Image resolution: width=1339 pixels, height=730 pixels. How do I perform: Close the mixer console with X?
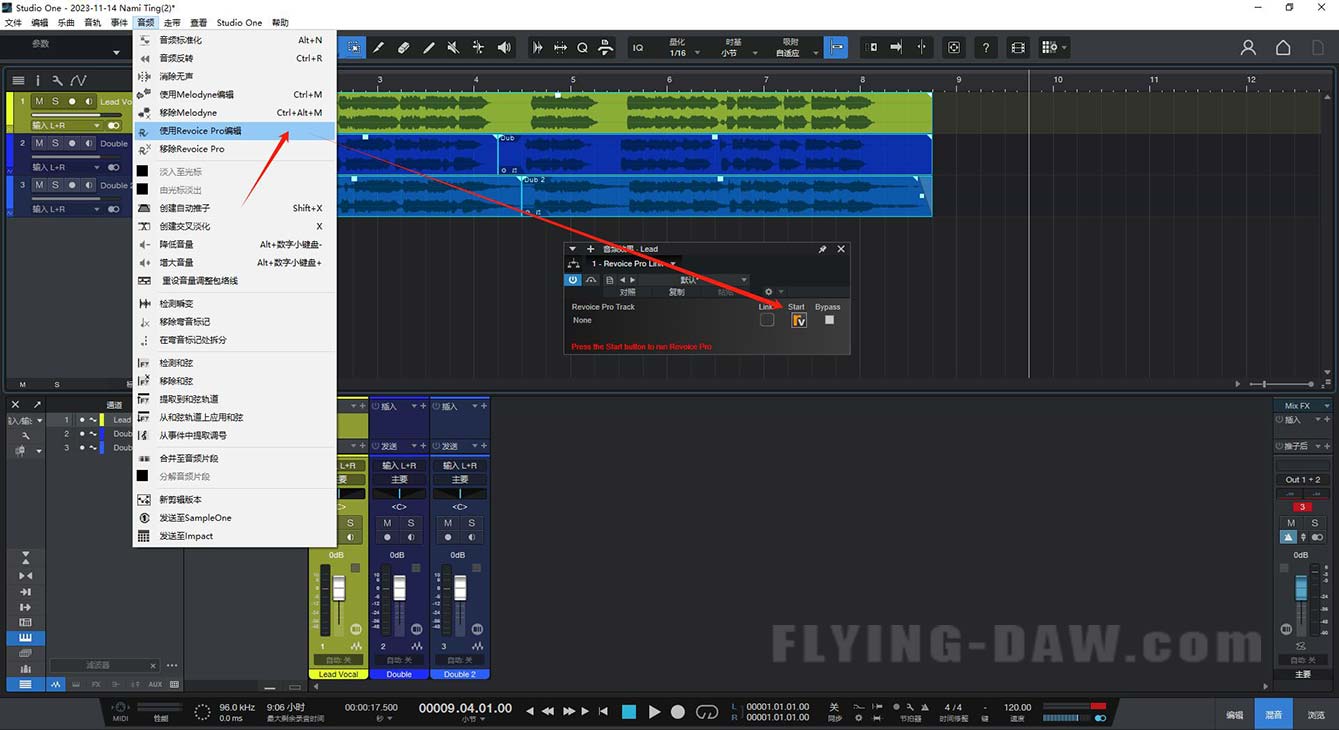click(15, 404)
